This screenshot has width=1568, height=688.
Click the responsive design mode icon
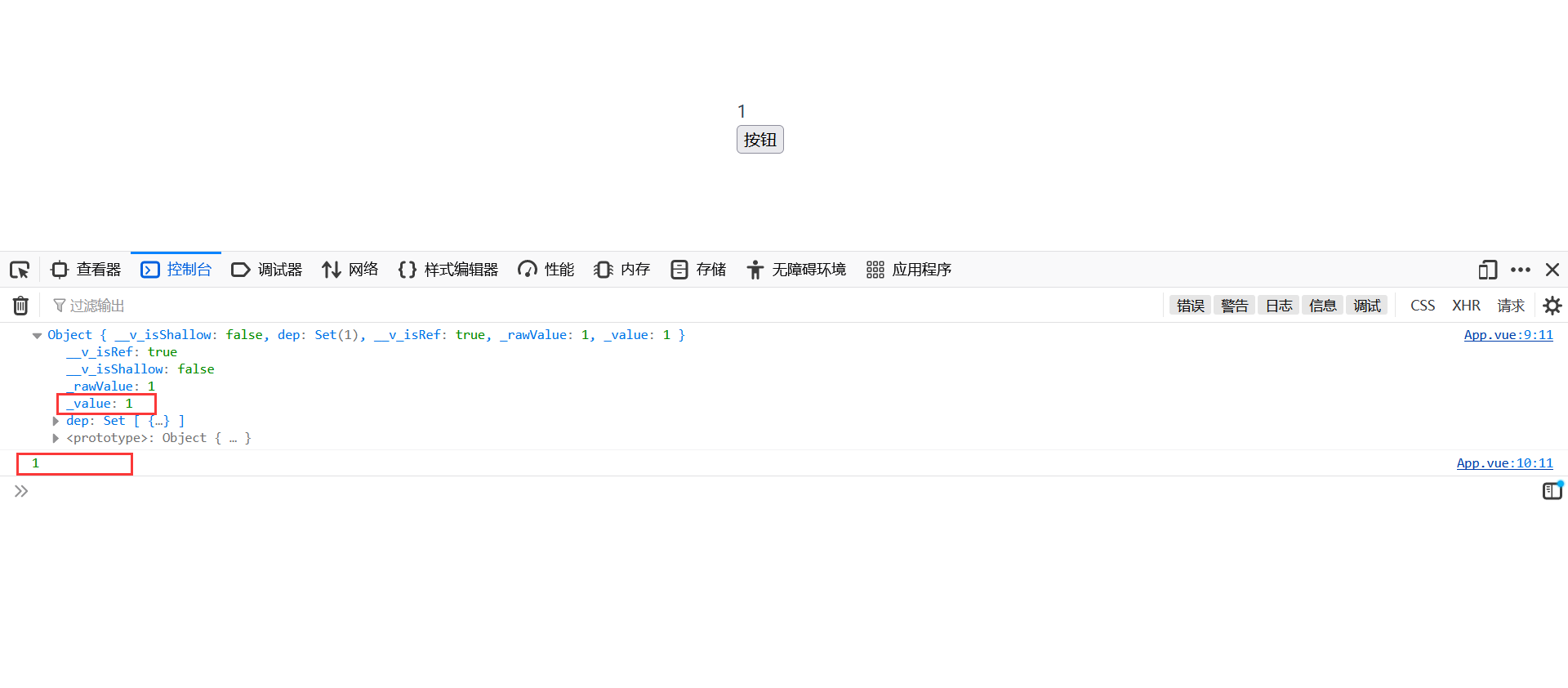1488,270
